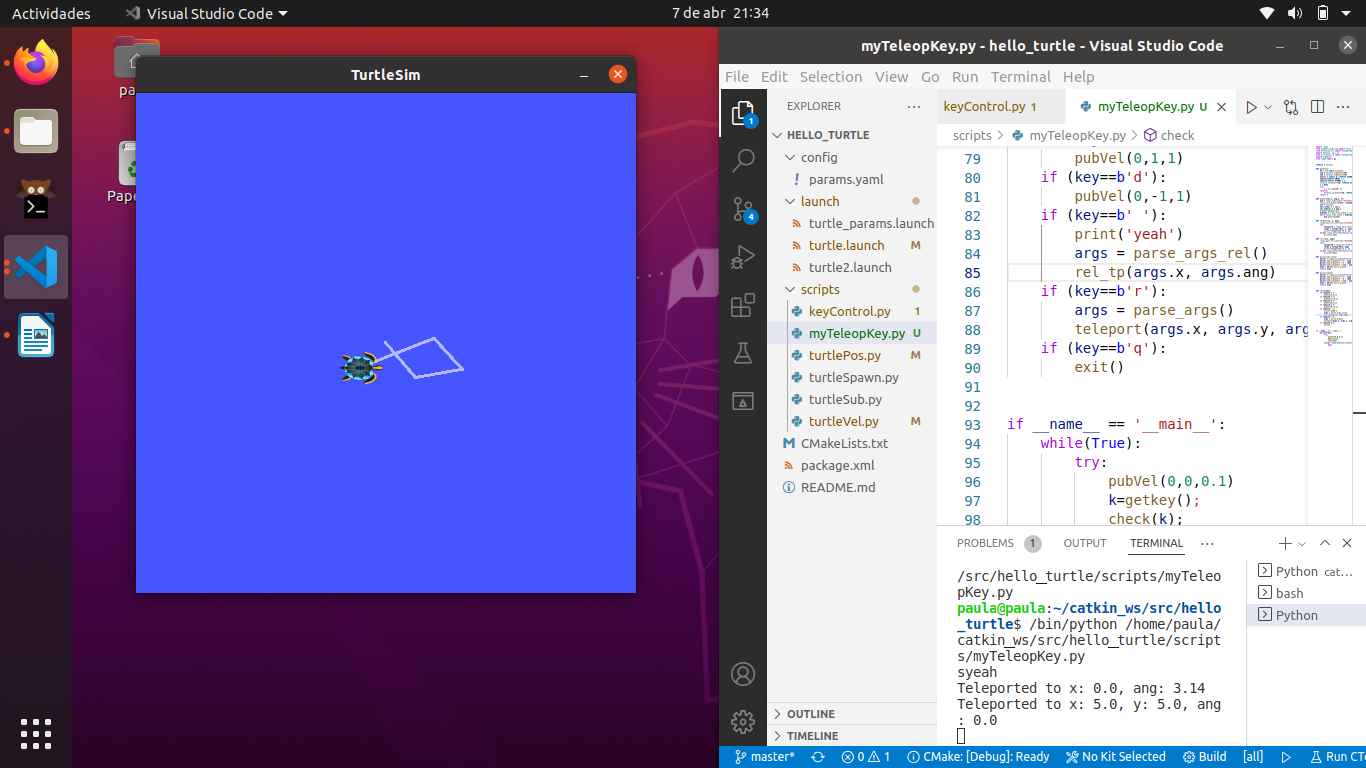Viewport: 1366px width, 768px height.
Task: Split the editor to the right
Action: (x=1317, y=107)
